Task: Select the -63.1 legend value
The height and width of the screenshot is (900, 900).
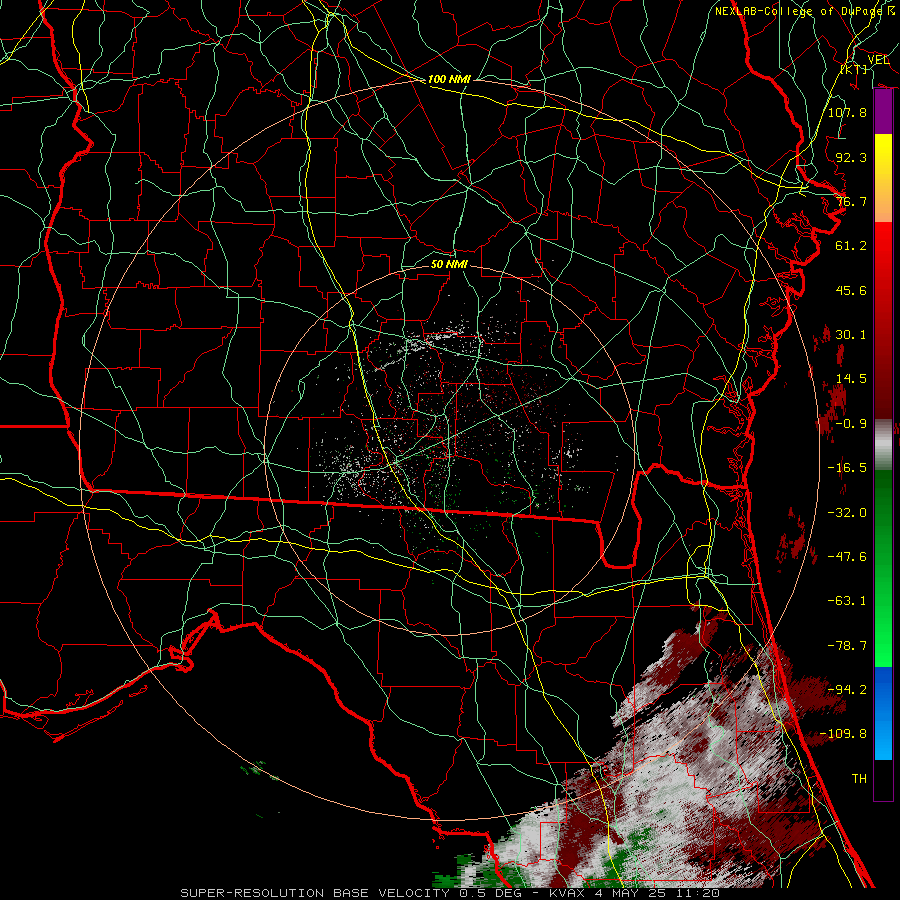Action: pyautogui.click(x=847, y=601)
